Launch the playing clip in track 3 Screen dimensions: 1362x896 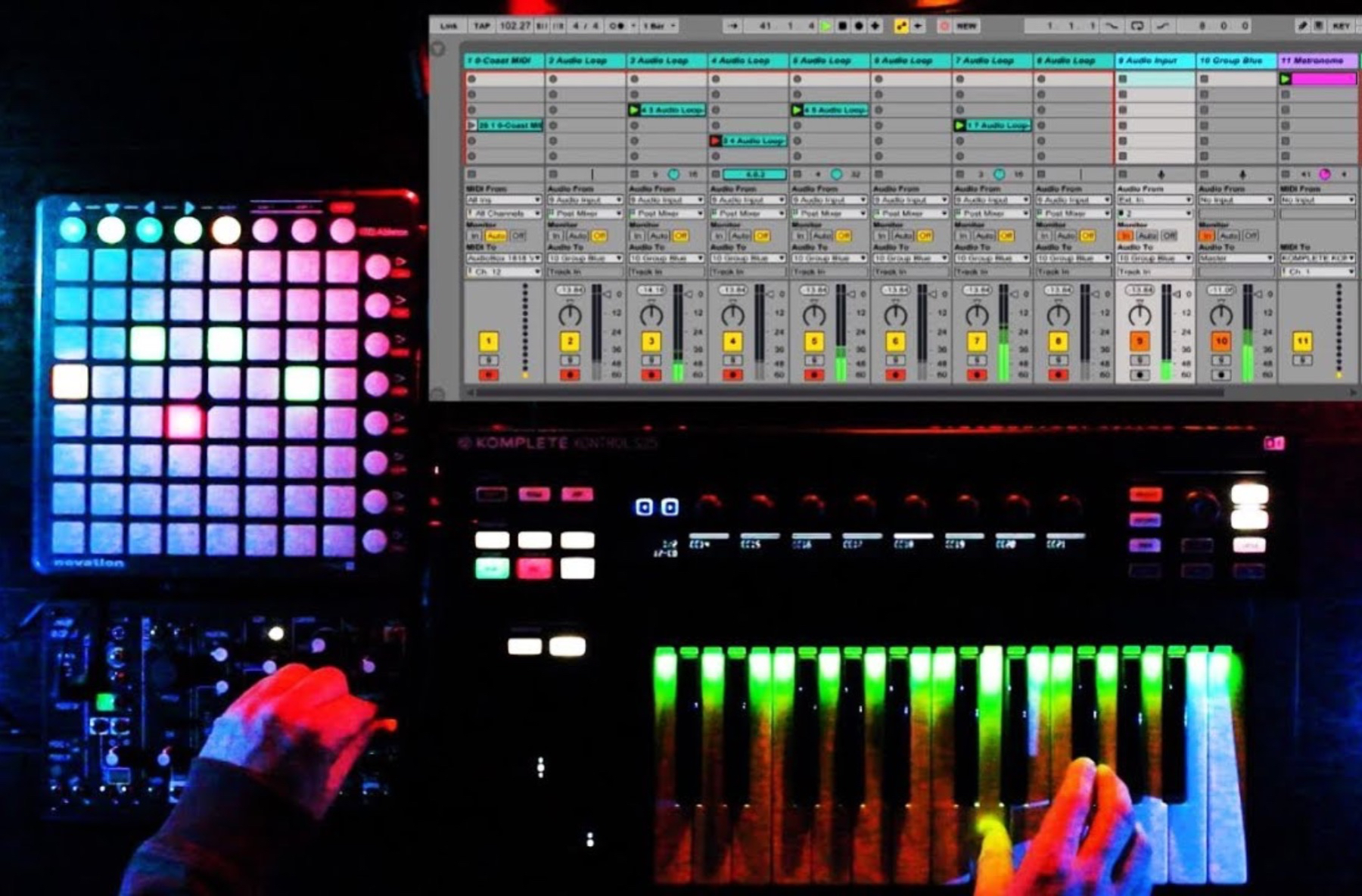[634, 110]
